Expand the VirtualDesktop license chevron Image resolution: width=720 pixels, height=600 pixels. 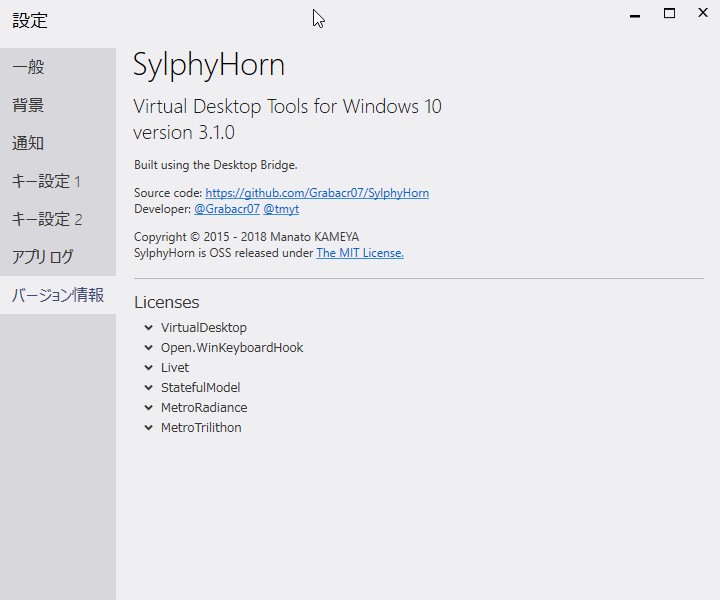coord(148,328)
